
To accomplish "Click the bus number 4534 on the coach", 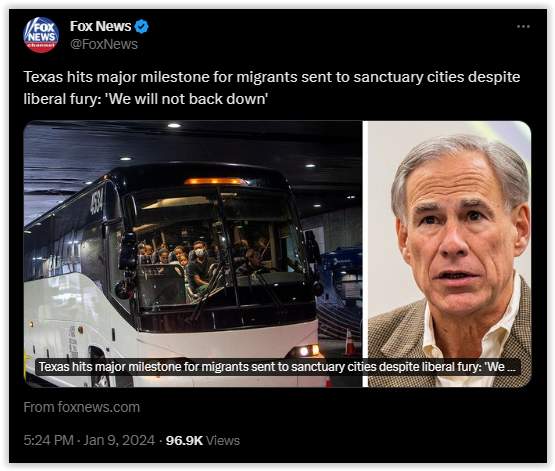I will [x=96, y=202].
